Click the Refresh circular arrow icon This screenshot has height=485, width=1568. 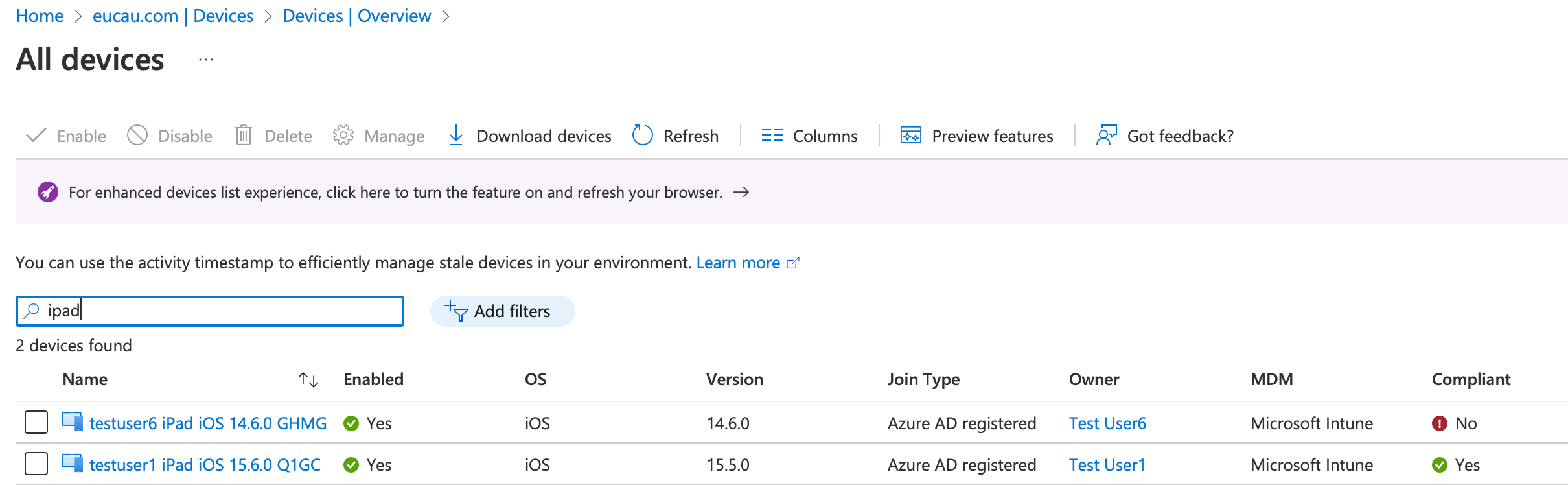click(642, 136)
